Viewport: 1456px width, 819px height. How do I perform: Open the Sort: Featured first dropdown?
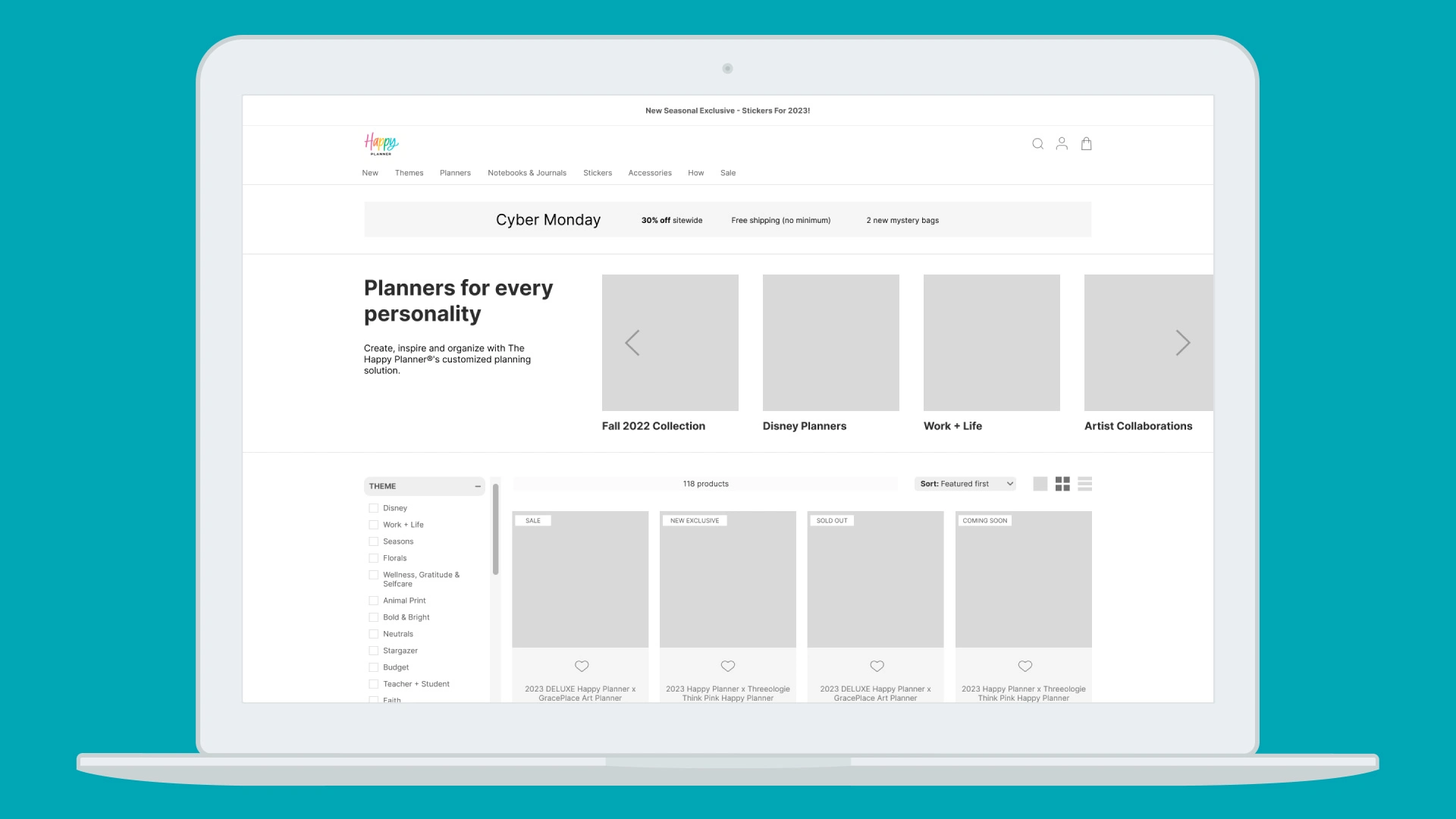click(965, 484)
